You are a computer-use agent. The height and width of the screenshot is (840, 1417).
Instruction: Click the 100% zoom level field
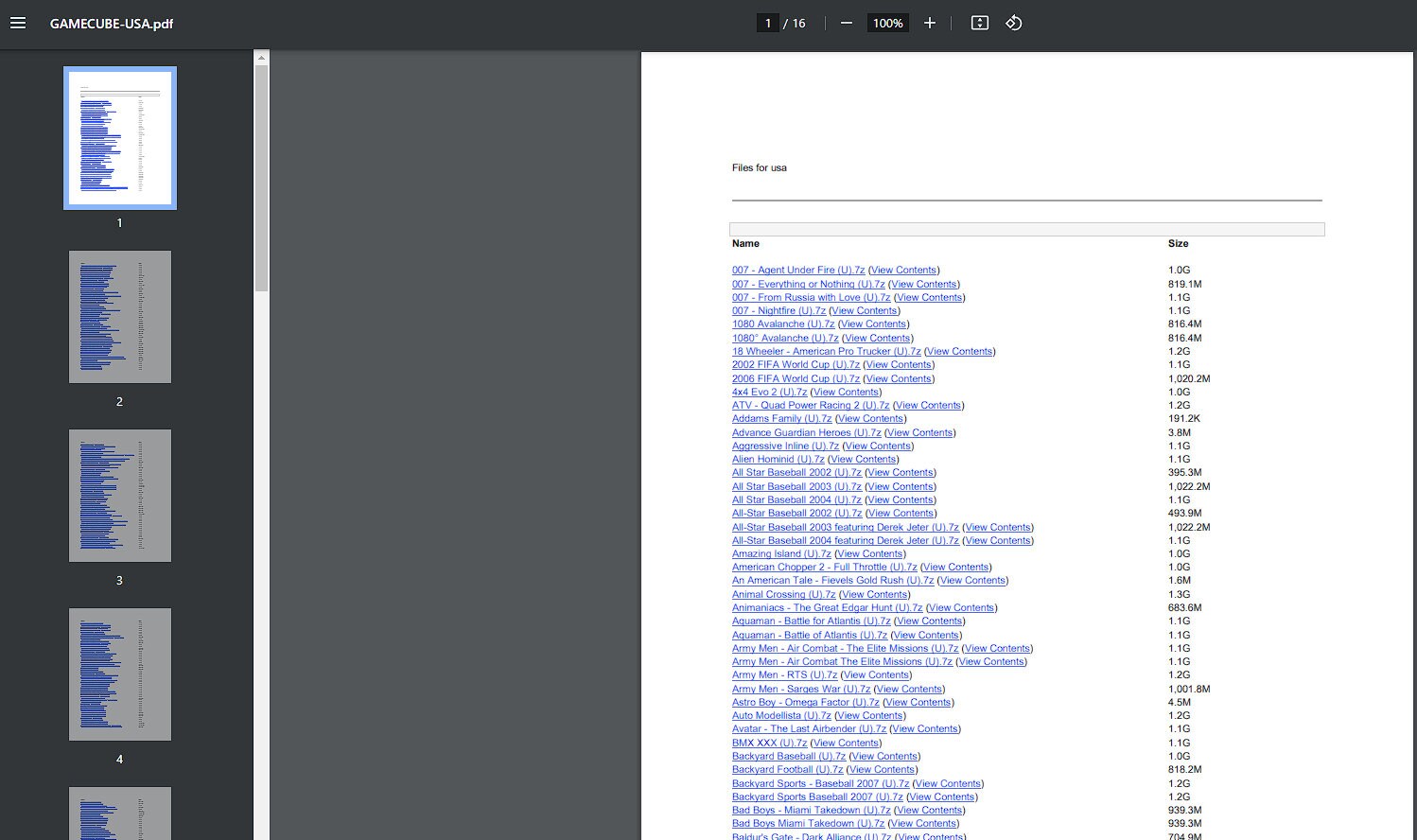pos(887,23)
